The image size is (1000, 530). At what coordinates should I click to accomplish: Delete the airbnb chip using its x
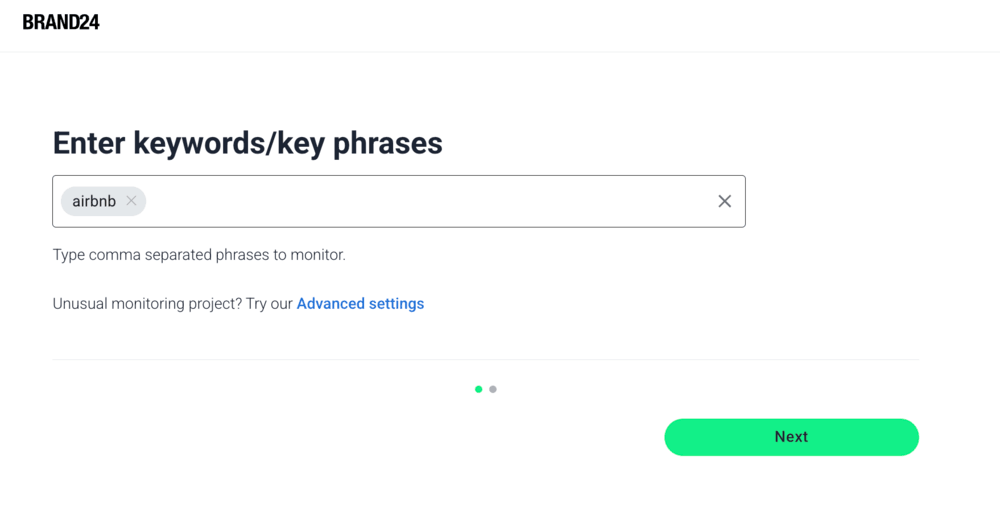click(x=131, y=201)
